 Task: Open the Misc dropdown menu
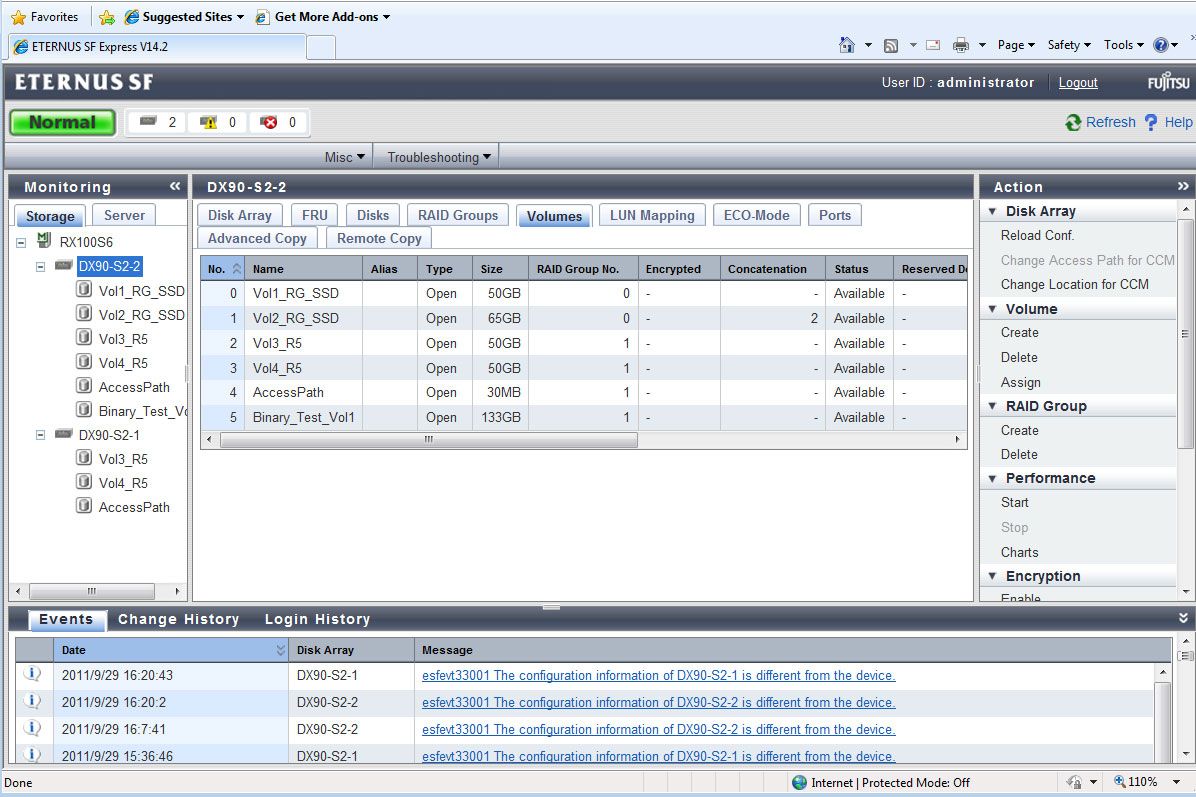345,157
